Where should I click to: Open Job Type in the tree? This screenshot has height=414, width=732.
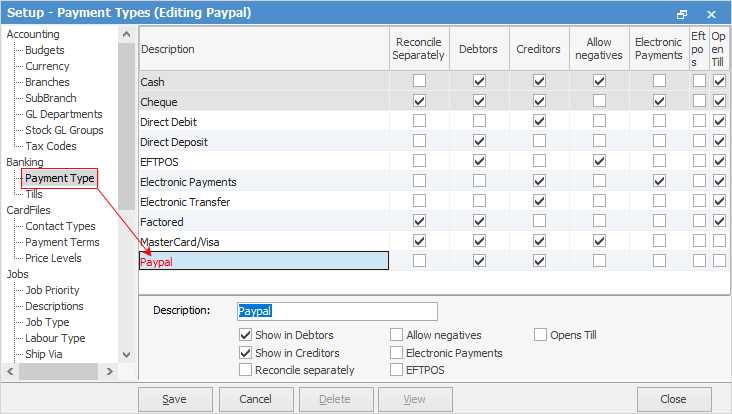[47, 322]
